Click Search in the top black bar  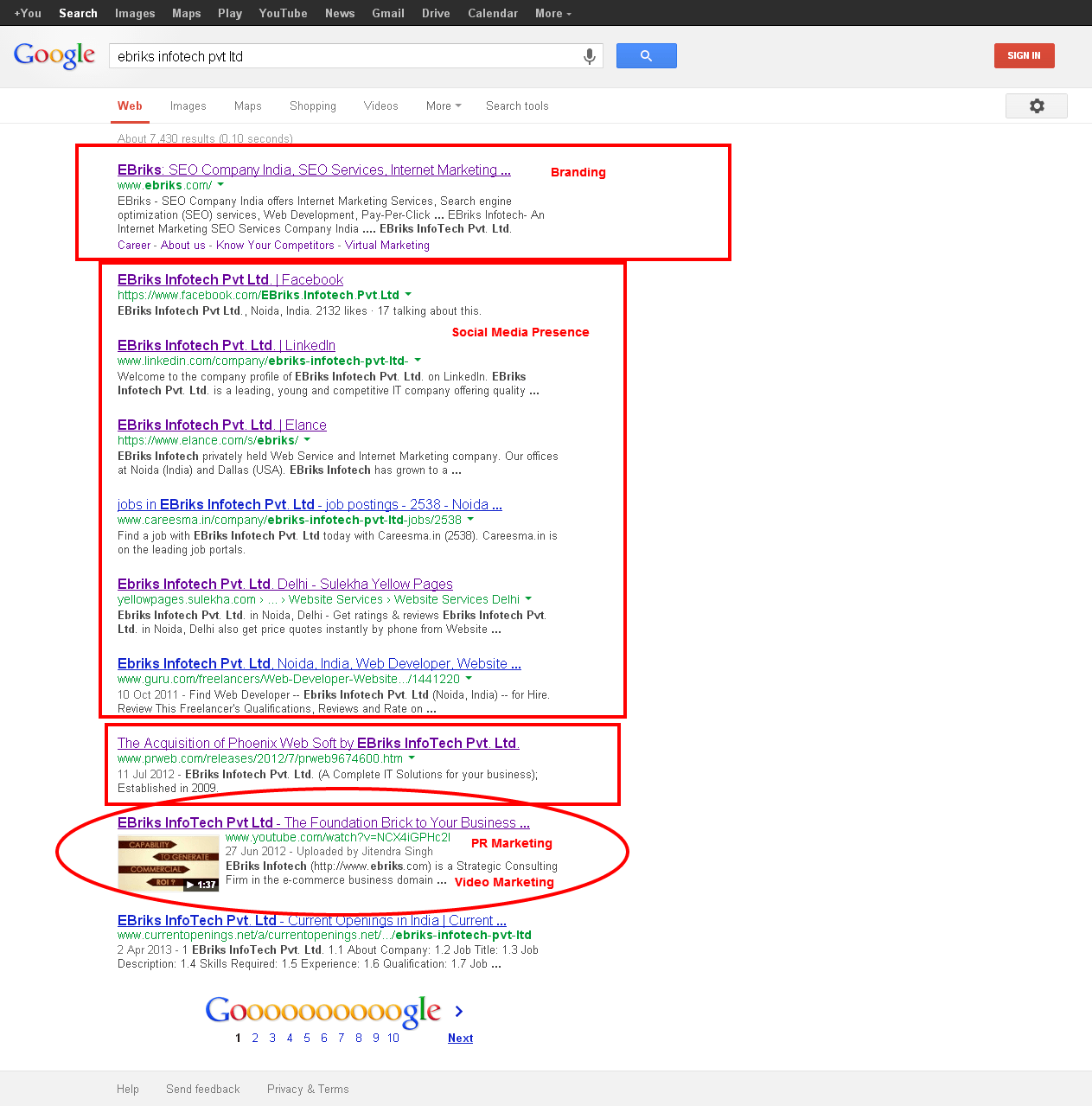[x=78, y=13]
